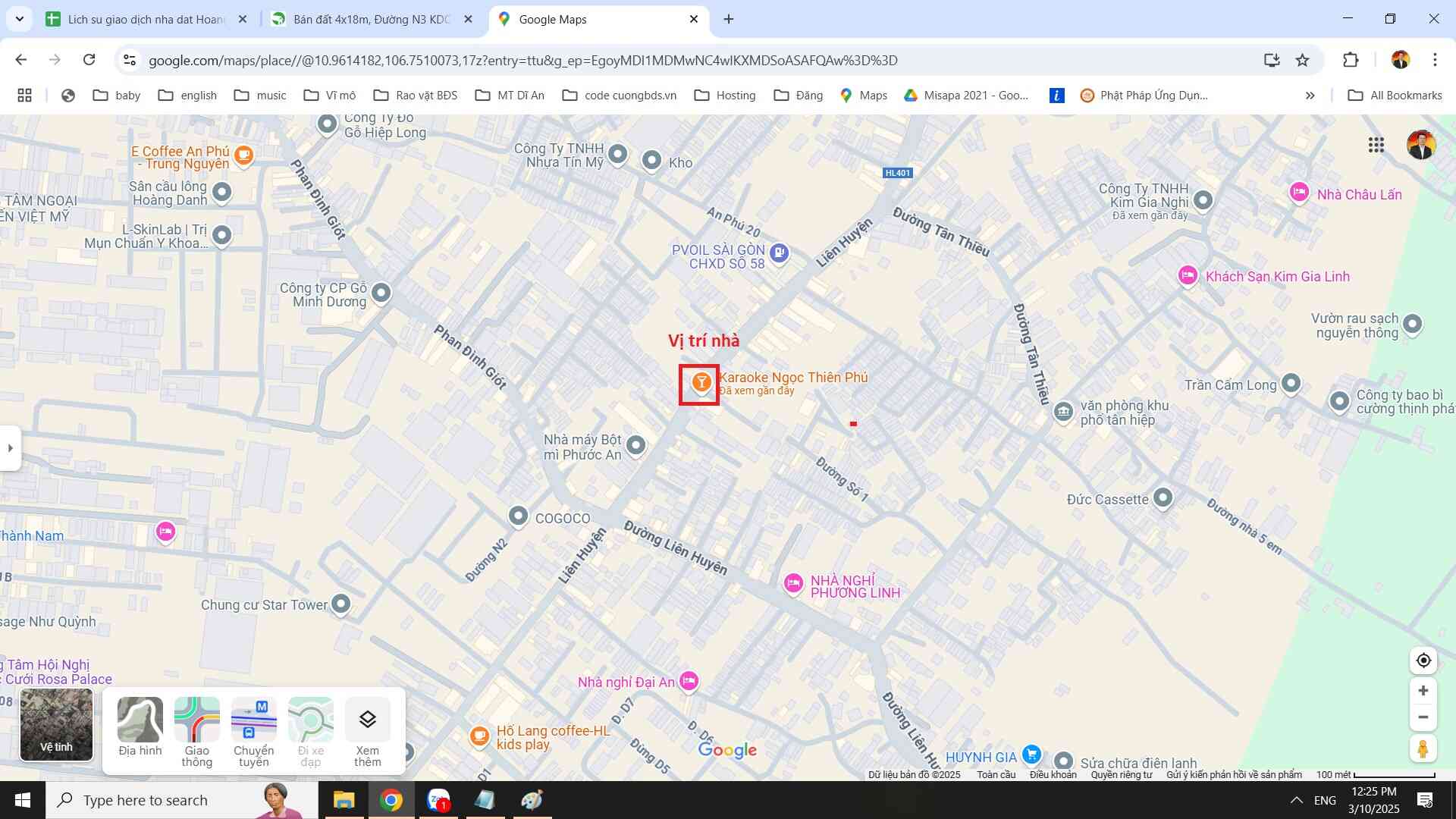Viewport: 1456px width, 819px height.
Task: Zoom out with the minus button
Action: click(1423, 717)
